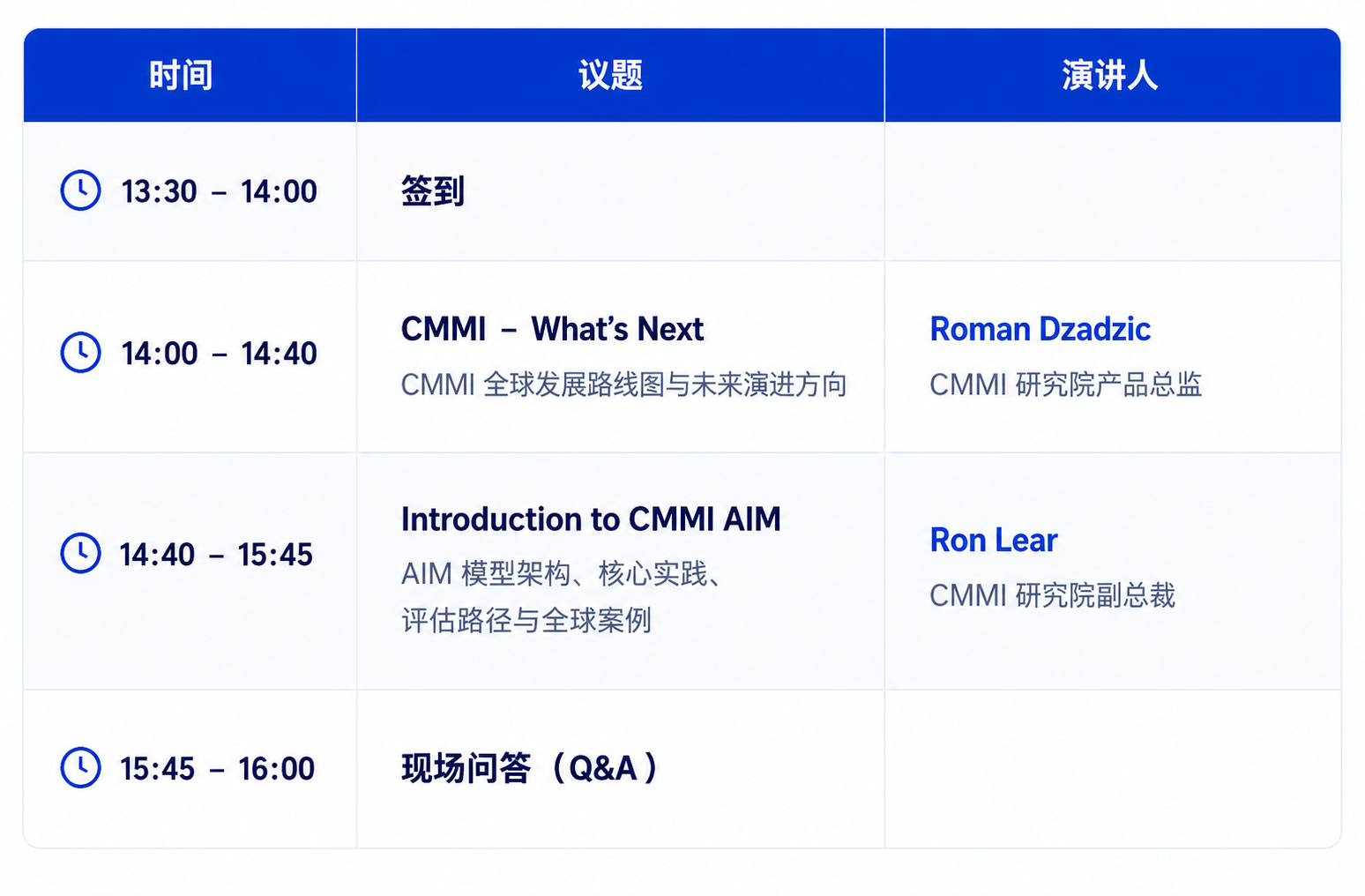Click the 签到 agenda item

point(433,191)
